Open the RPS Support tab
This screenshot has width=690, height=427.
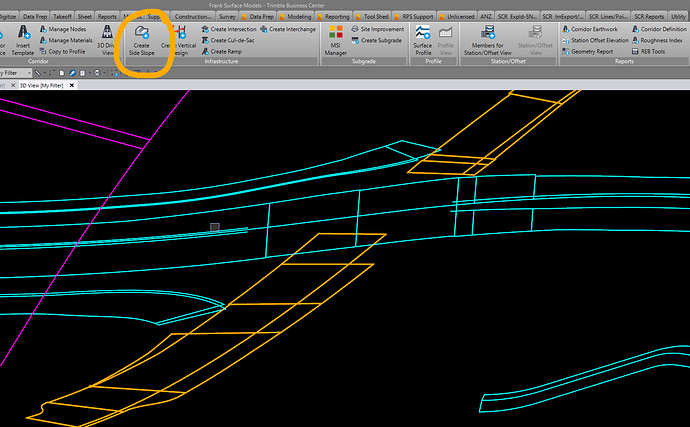(x=414, y=17)
